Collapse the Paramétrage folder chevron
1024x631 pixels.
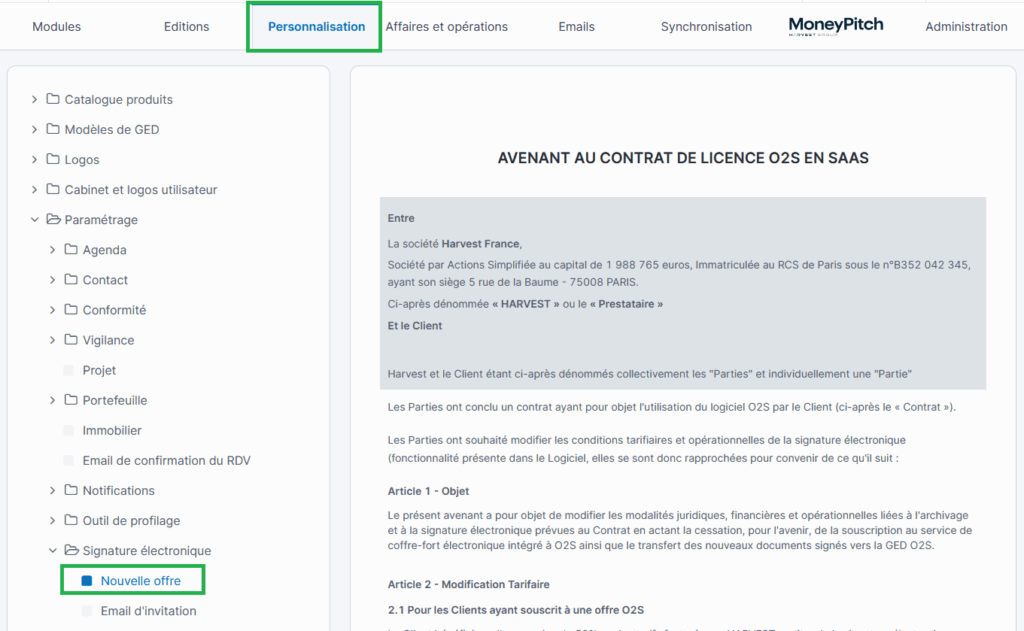click(35, 219)
